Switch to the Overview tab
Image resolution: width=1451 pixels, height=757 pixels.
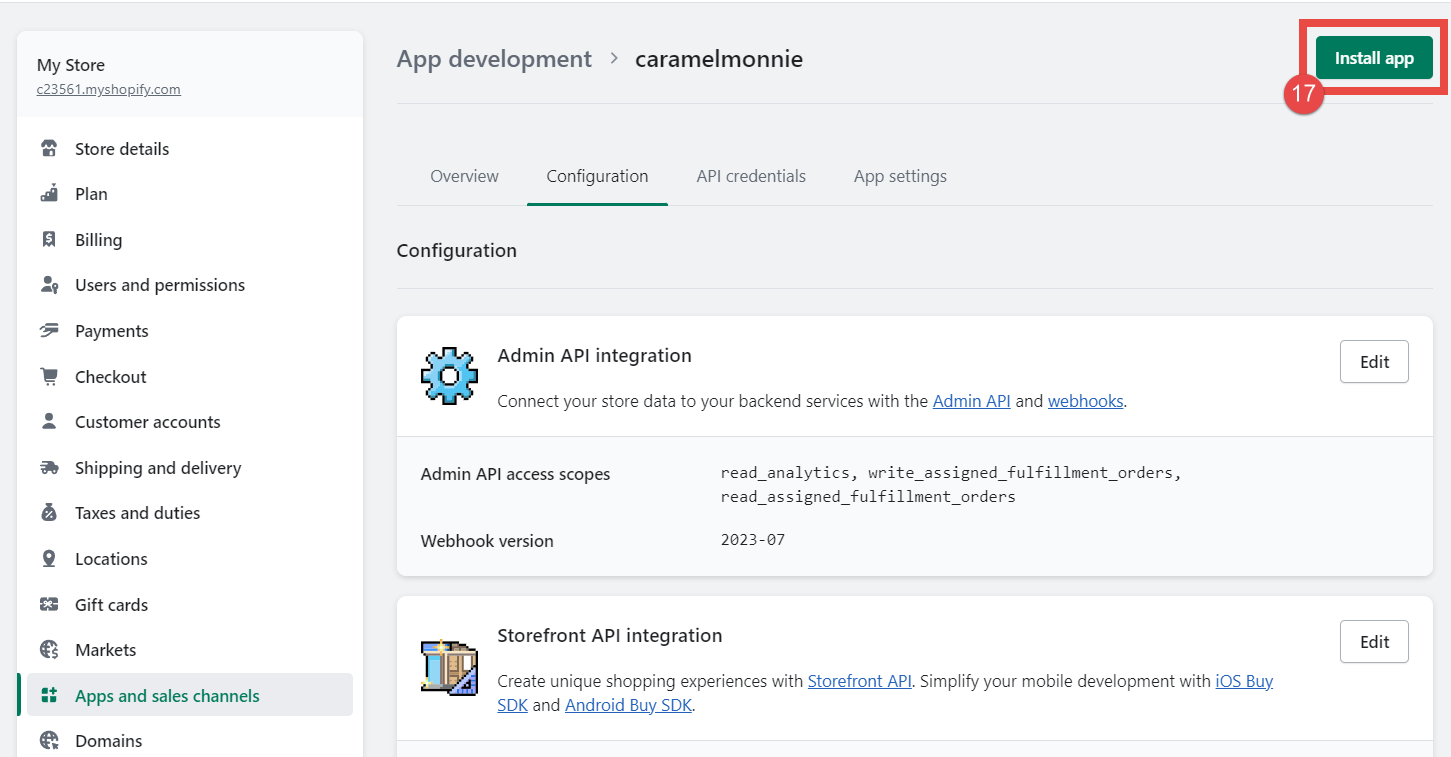464,176
